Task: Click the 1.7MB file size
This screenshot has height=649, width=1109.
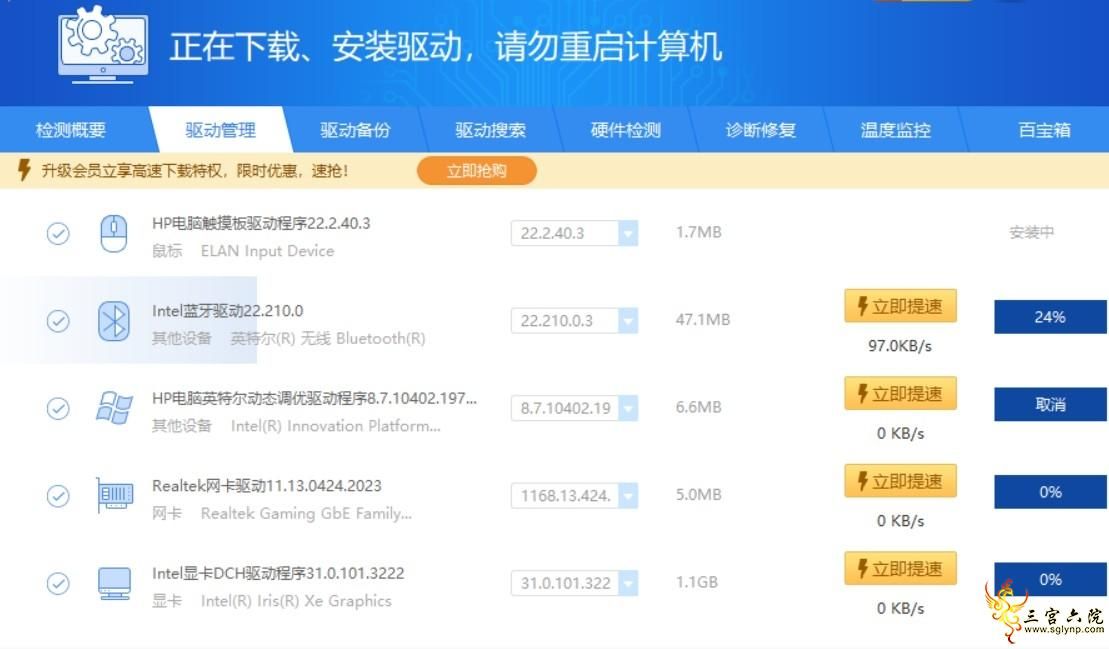Action: [x=699, y=232]
